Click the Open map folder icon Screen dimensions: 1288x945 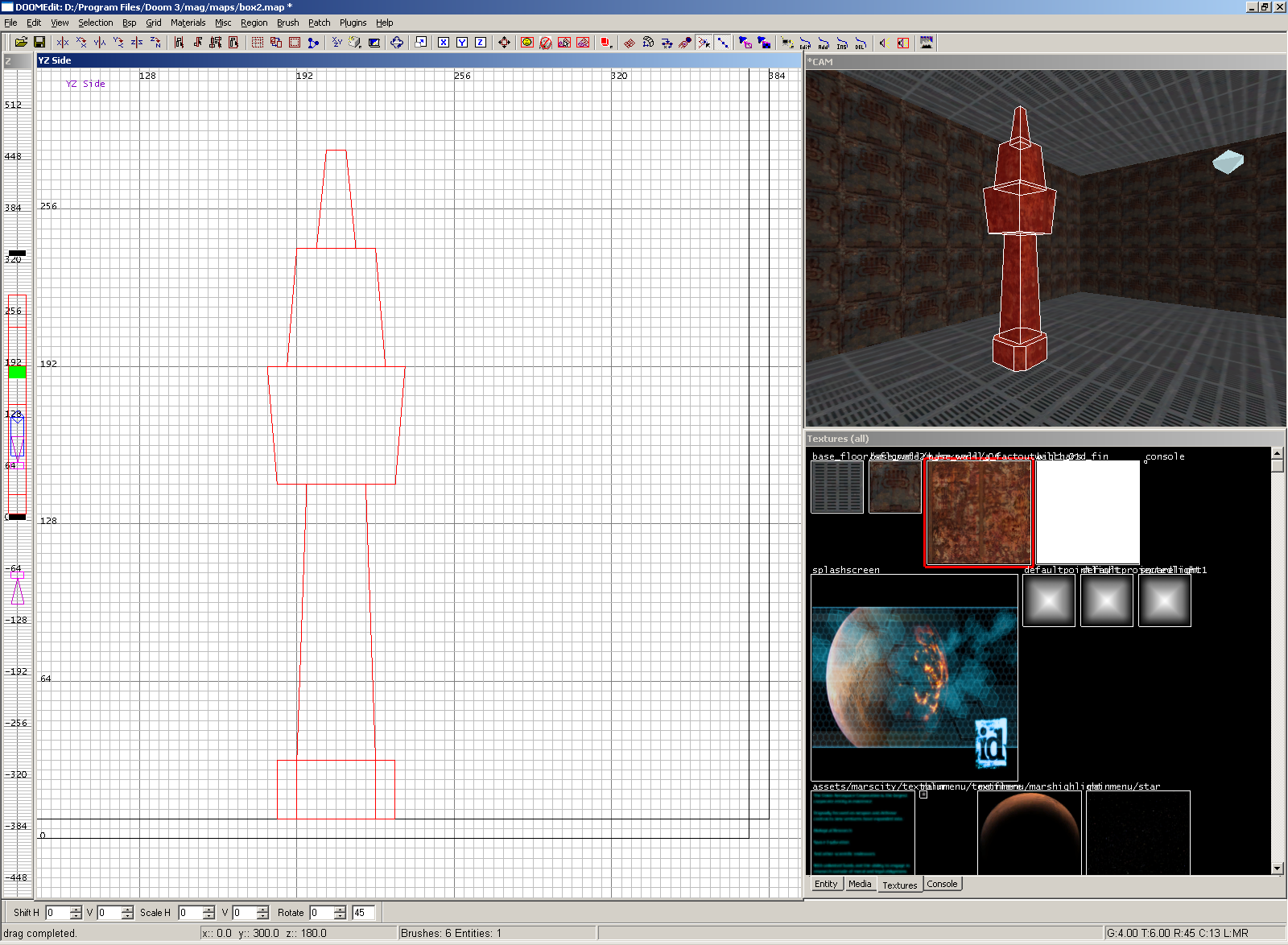21,43
